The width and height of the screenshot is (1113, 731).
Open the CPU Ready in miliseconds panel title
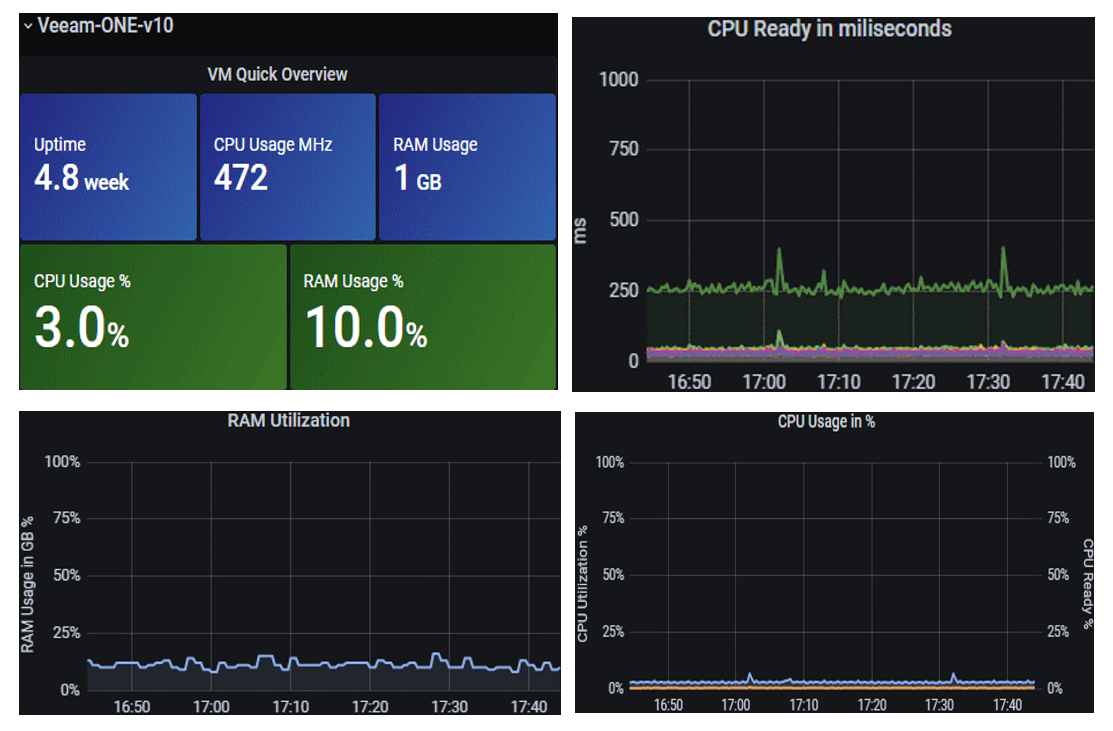click(829, 29)
